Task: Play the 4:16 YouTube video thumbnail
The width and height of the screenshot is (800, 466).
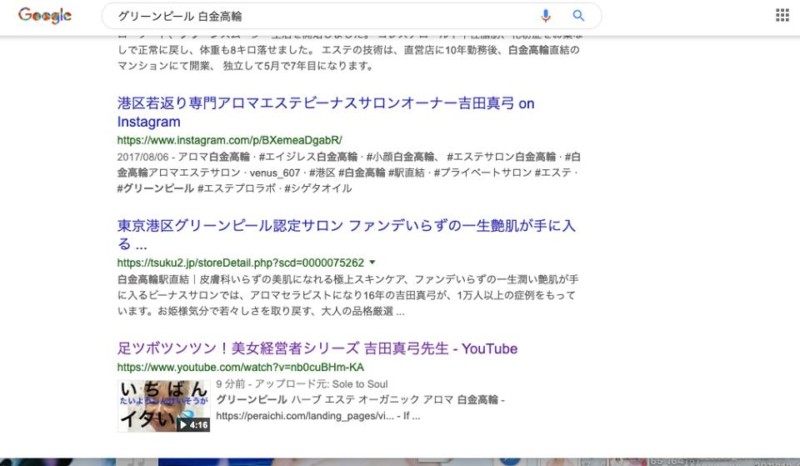Action: [x=164, y=406]
